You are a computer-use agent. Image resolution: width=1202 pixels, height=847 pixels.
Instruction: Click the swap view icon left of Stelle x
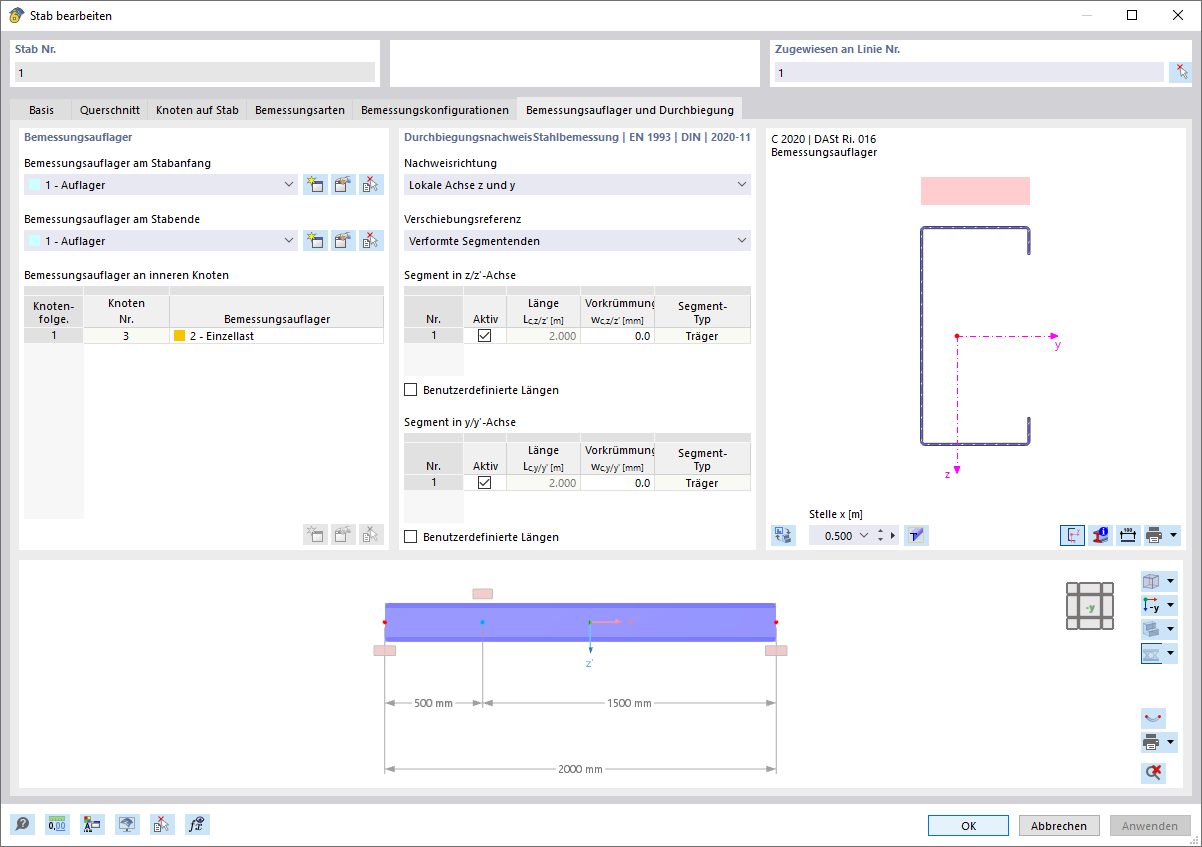(x=783, y=535)
